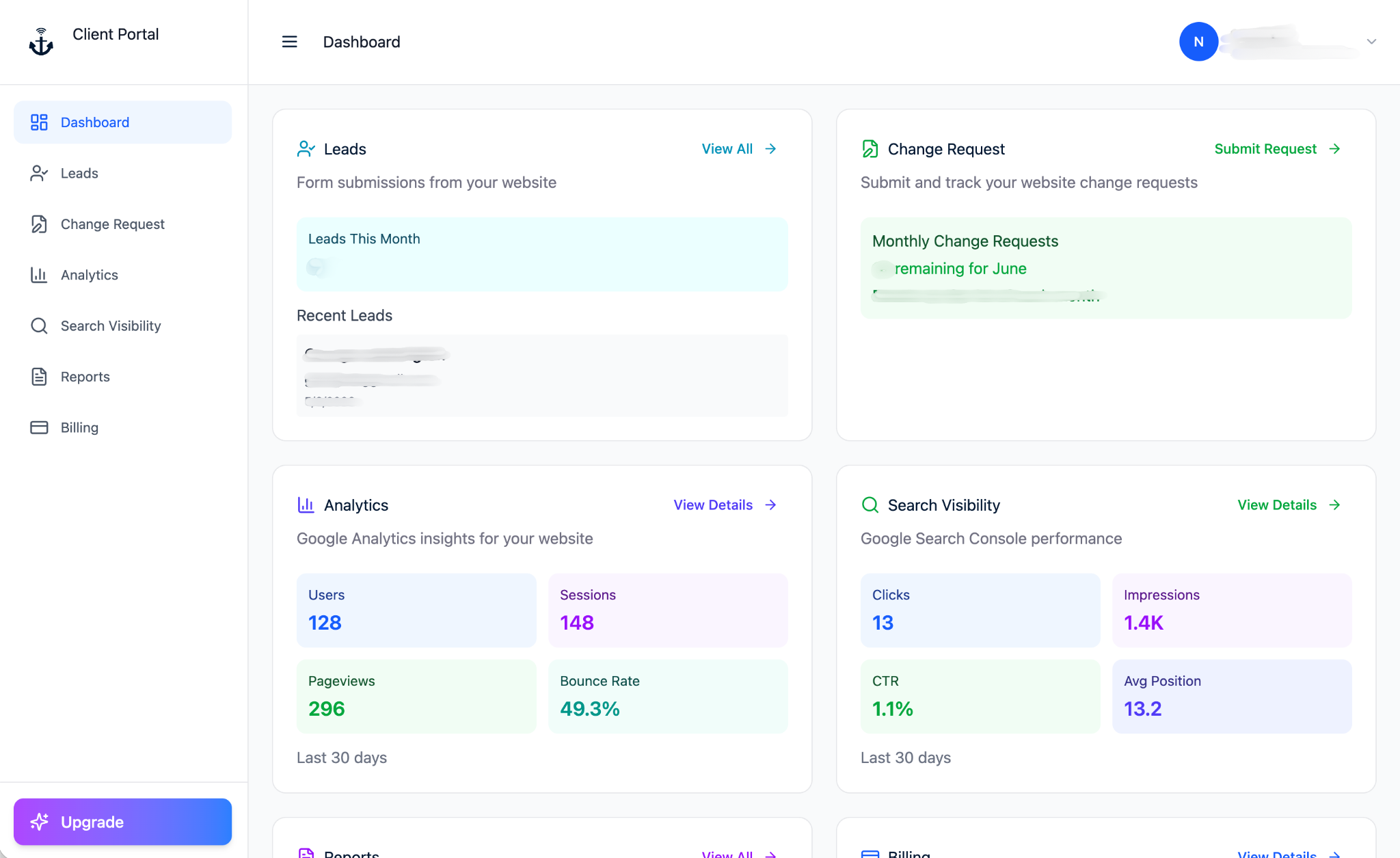
Task: Click Dashboard grid icon in sidebar
Action: click(39, 122)
